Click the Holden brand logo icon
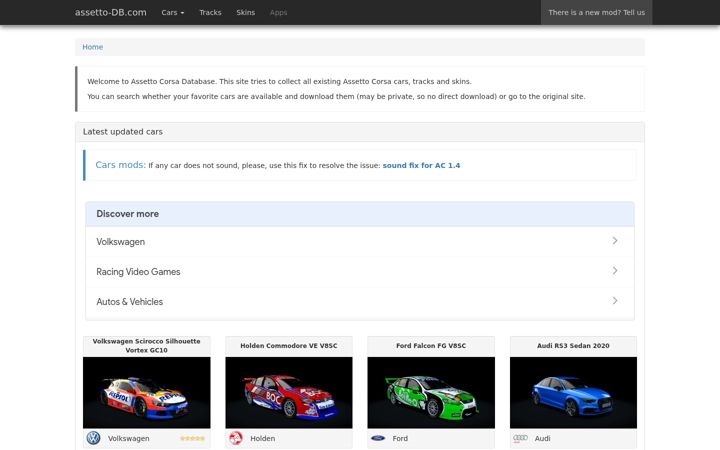This screenshot has width=720, height=450. (x=236, y=438)
